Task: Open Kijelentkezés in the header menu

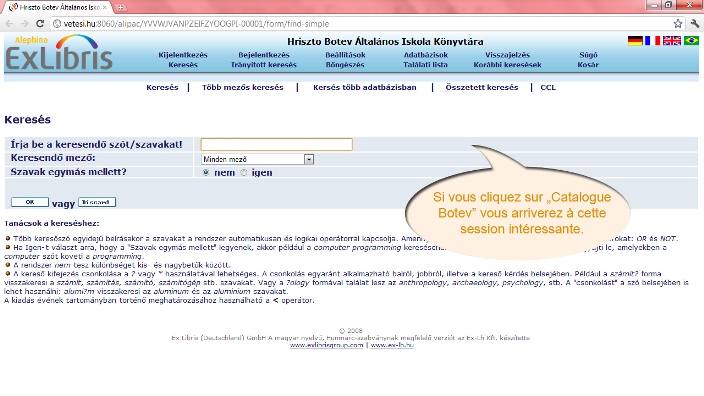Action: point(183,55)
